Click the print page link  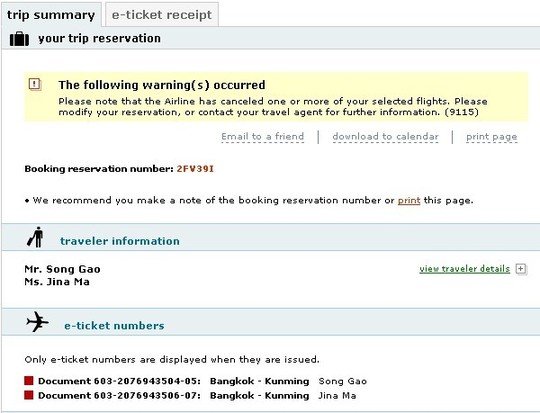491,137
